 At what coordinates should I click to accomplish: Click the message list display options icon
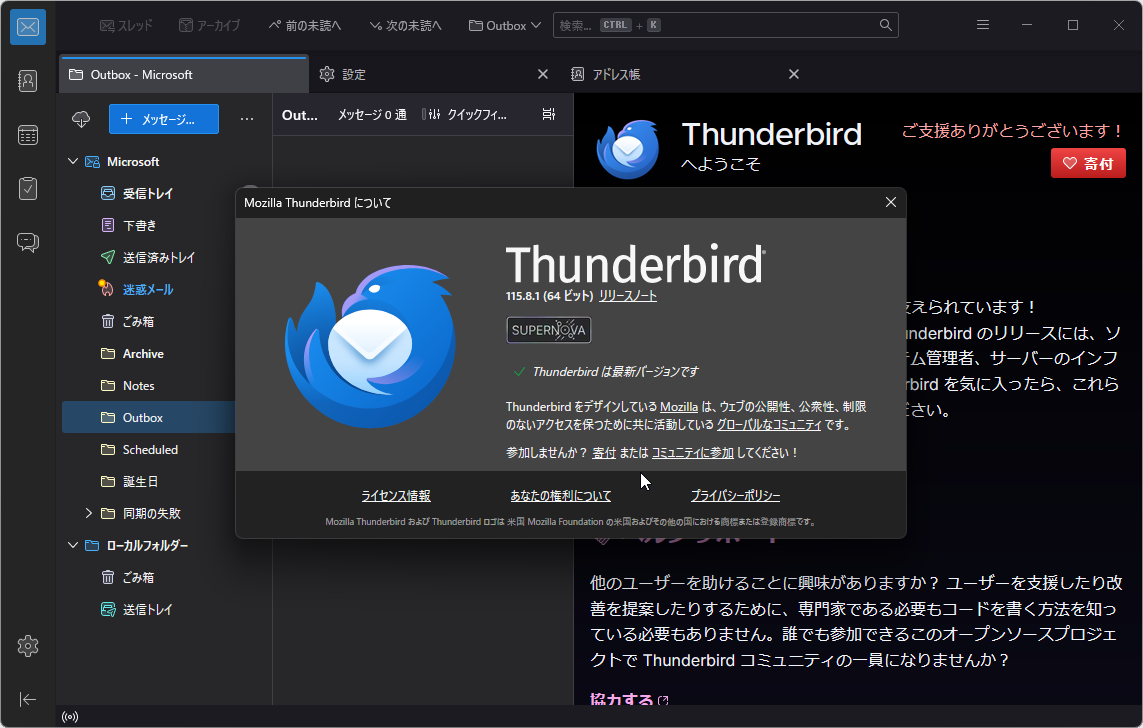548,114
